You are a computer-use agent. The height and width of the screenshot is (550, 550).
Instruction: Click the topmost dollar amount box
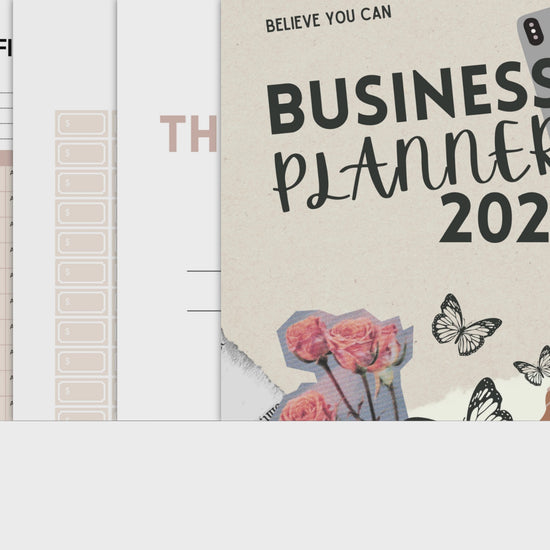tap(82, 123)
